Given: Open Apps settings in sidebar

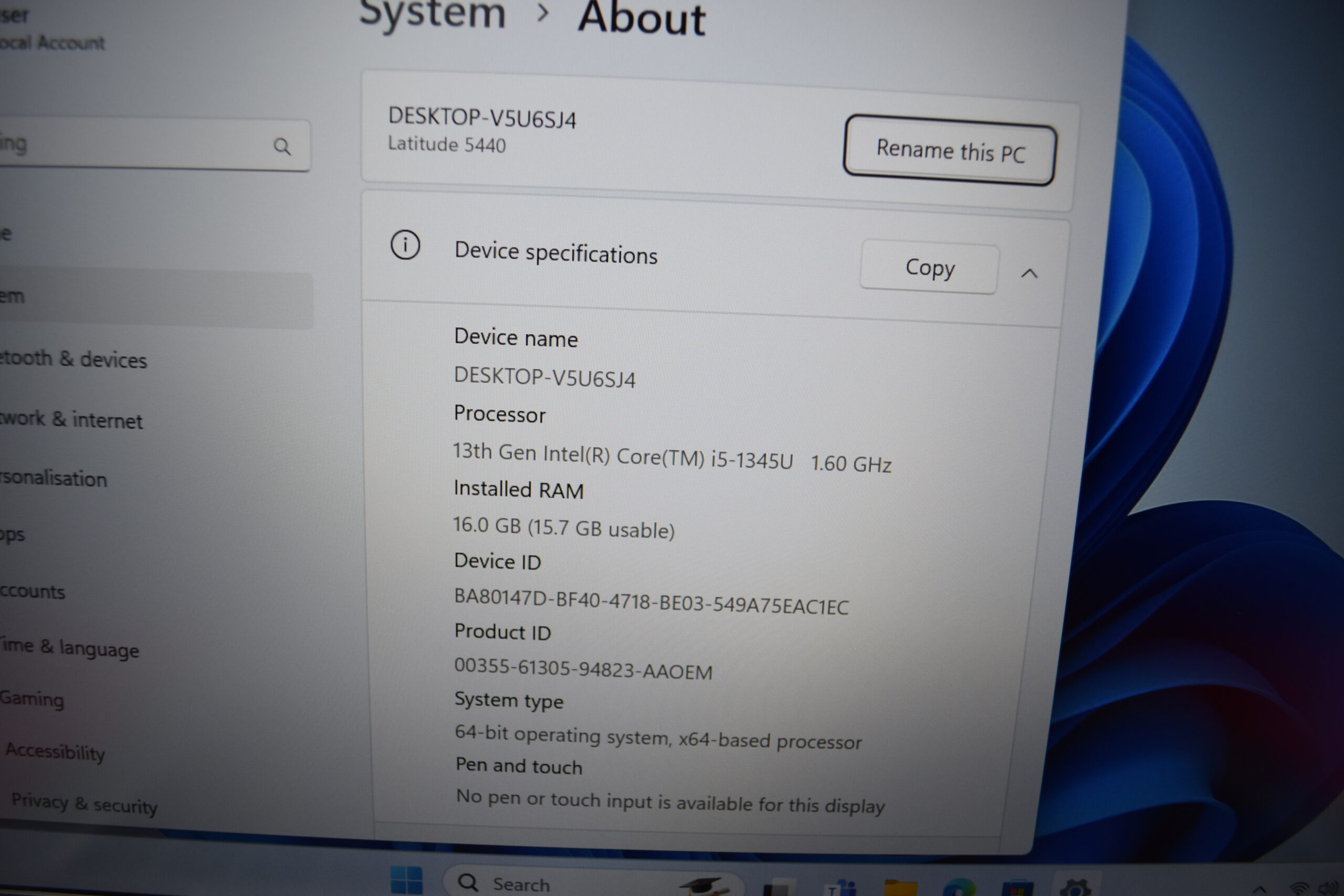Looking at the screenshot, I should 13,534.
